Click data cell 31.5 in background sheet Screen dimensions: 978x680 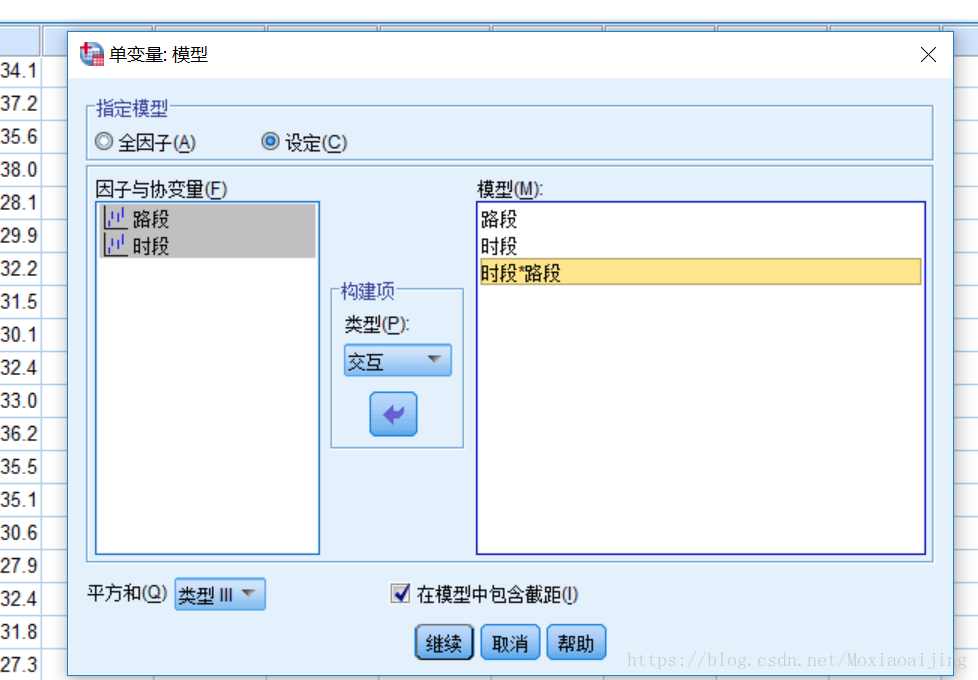(19, 302)
